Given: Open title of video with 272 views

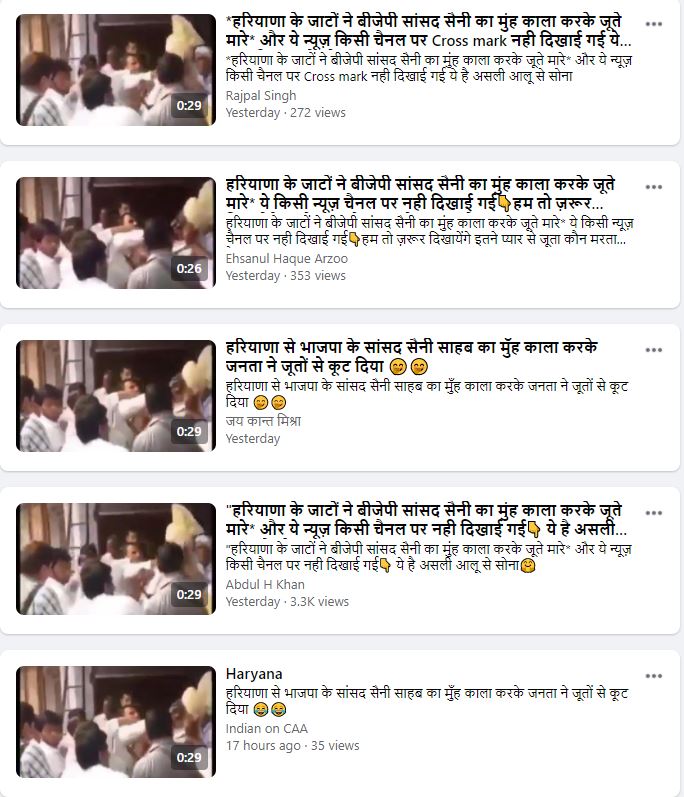Looking at the screenshot, I should click(x=428, y=31).
